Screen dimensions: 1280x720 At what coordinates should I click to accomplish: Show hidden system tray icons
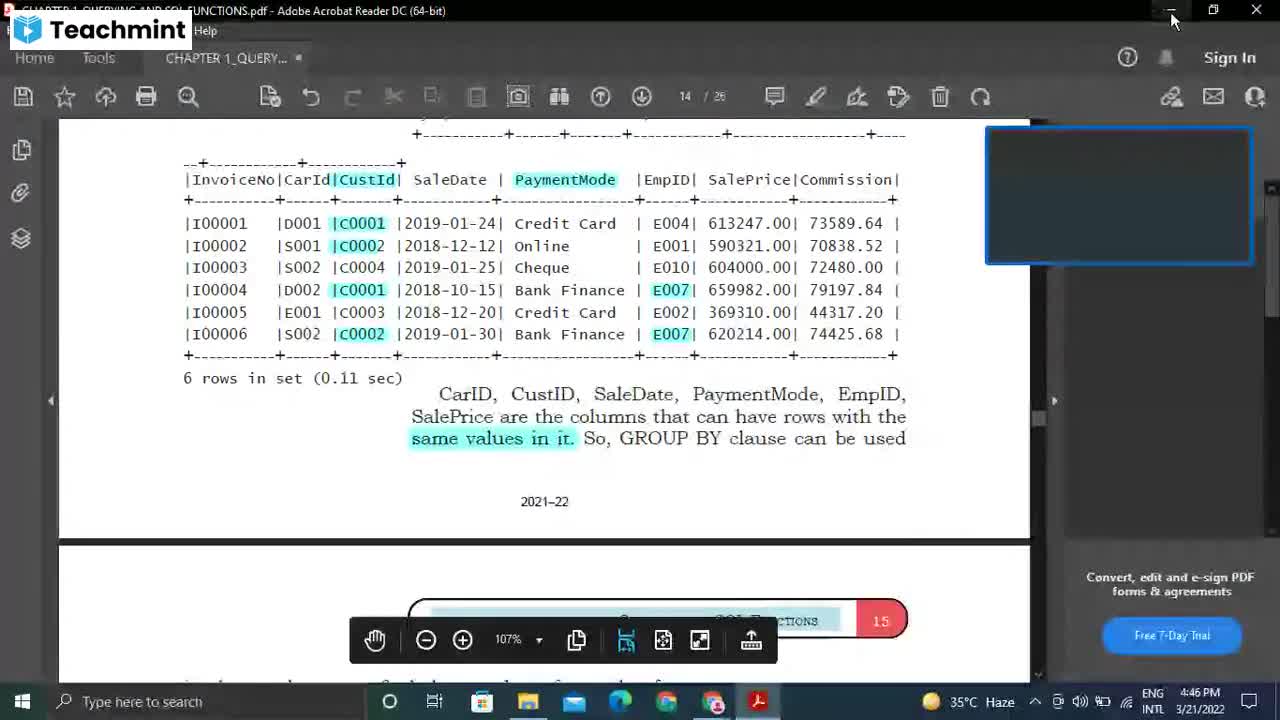[x=1035, y=702]
